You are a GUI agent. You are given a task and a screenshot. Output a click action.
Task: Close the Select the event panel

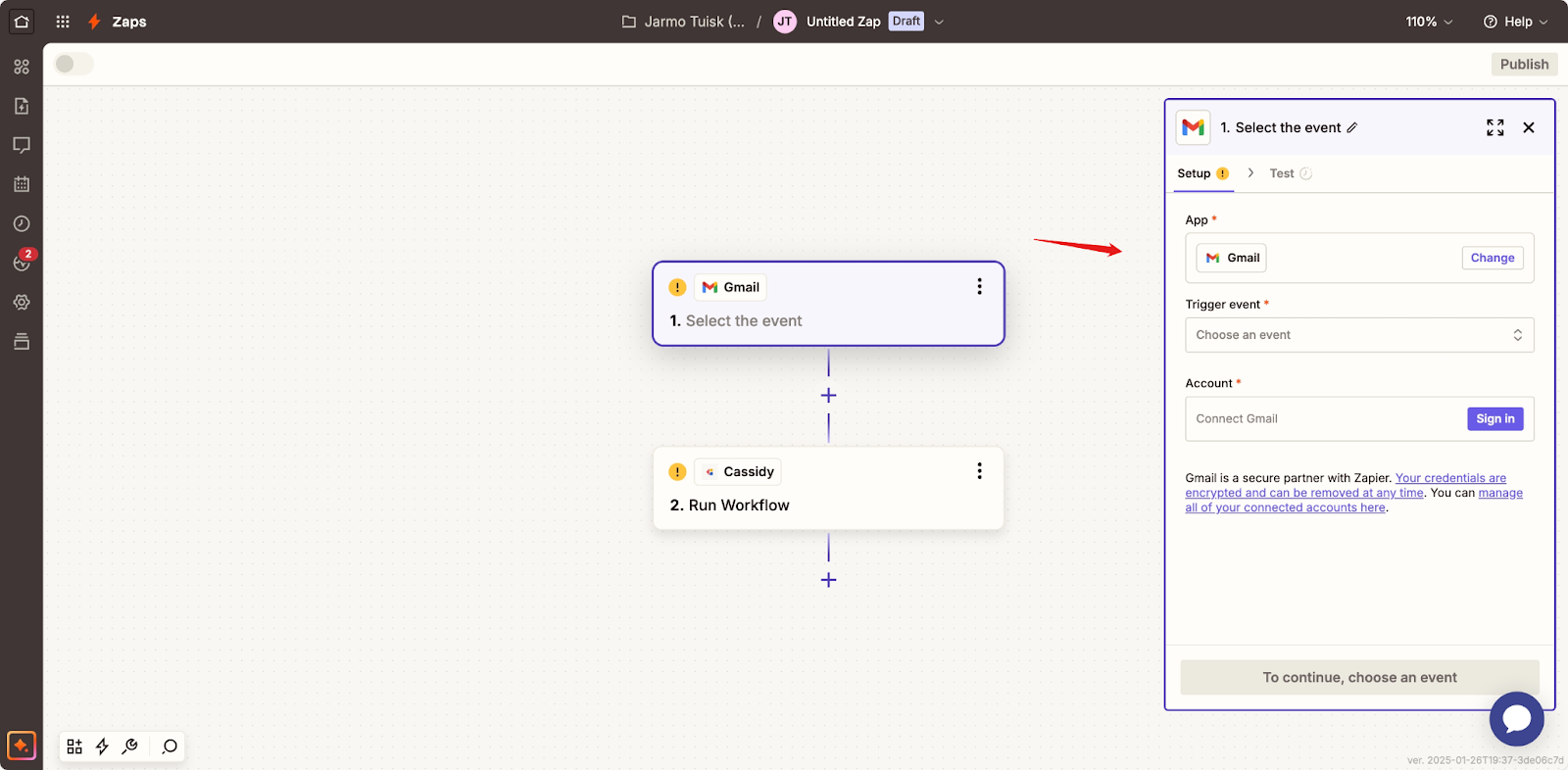(1529, 127)
